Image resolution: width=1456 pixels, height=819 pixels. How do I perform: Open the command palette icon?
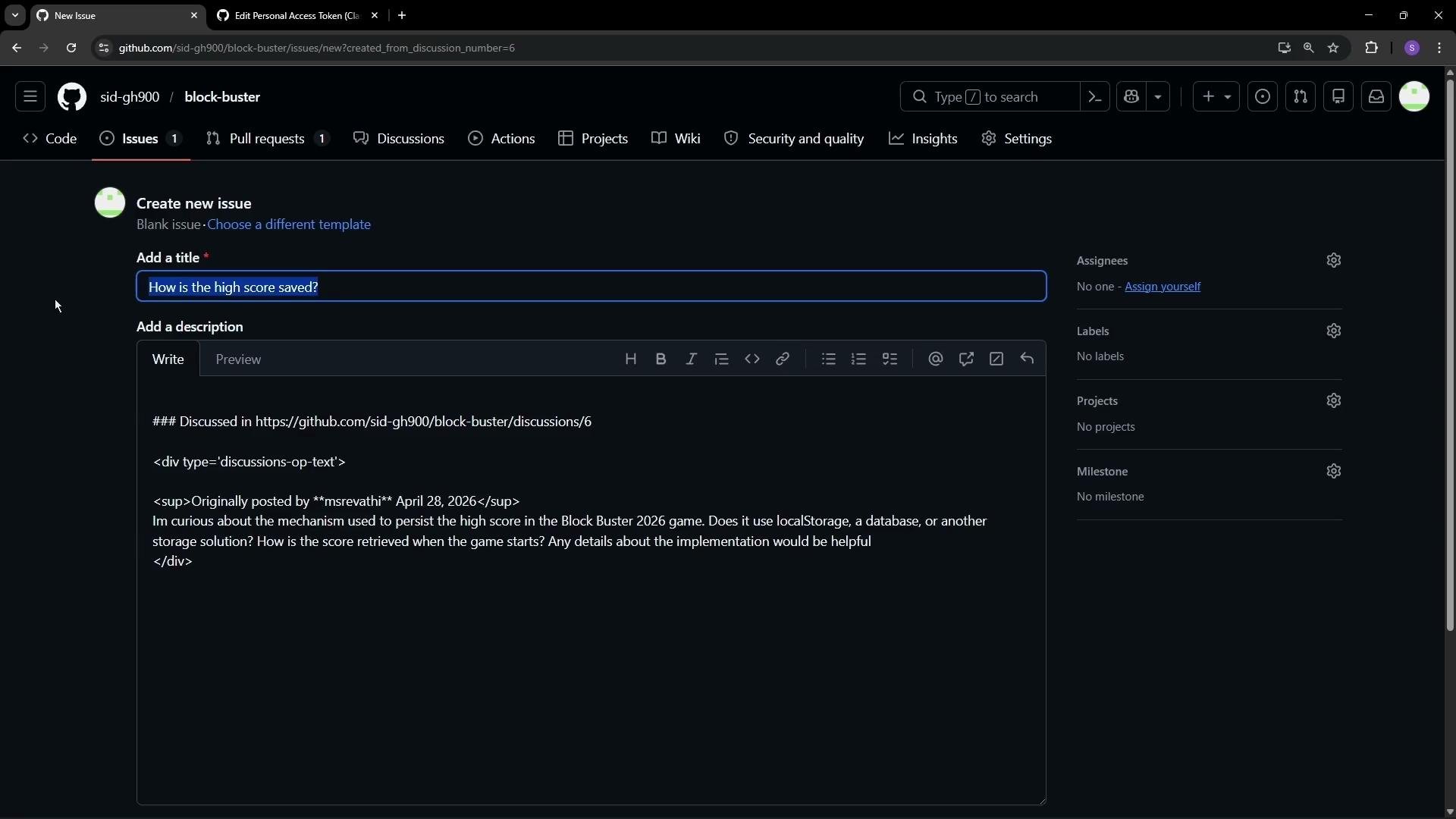(1095, 97)
